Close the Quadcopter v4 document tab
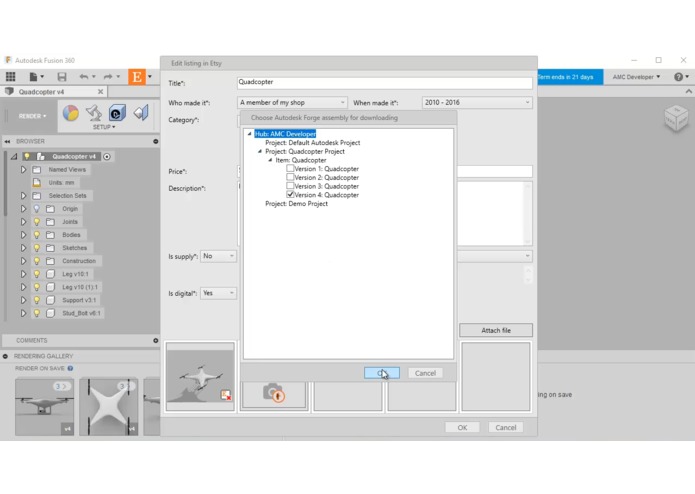The image size is (695, 494). coord(101,92)
